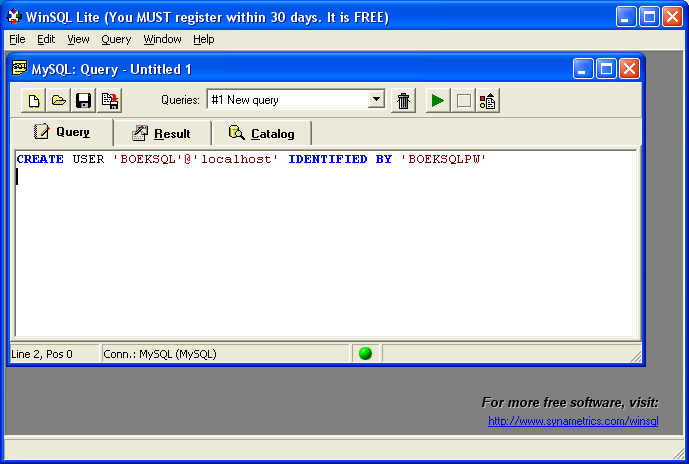Image resolution: width=689 pixels, height=464 pixels.
Task: Open a saved query file
Action: (58, 101)
